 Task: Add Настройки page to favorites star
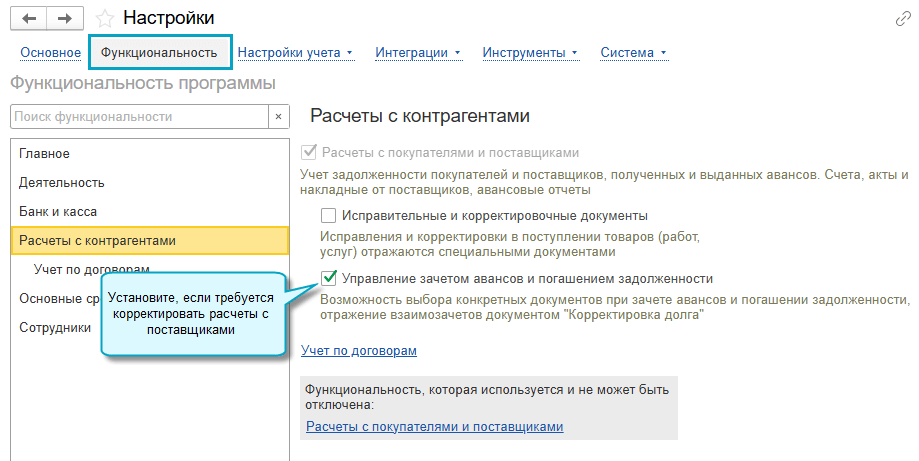click(x=103, y=18)
